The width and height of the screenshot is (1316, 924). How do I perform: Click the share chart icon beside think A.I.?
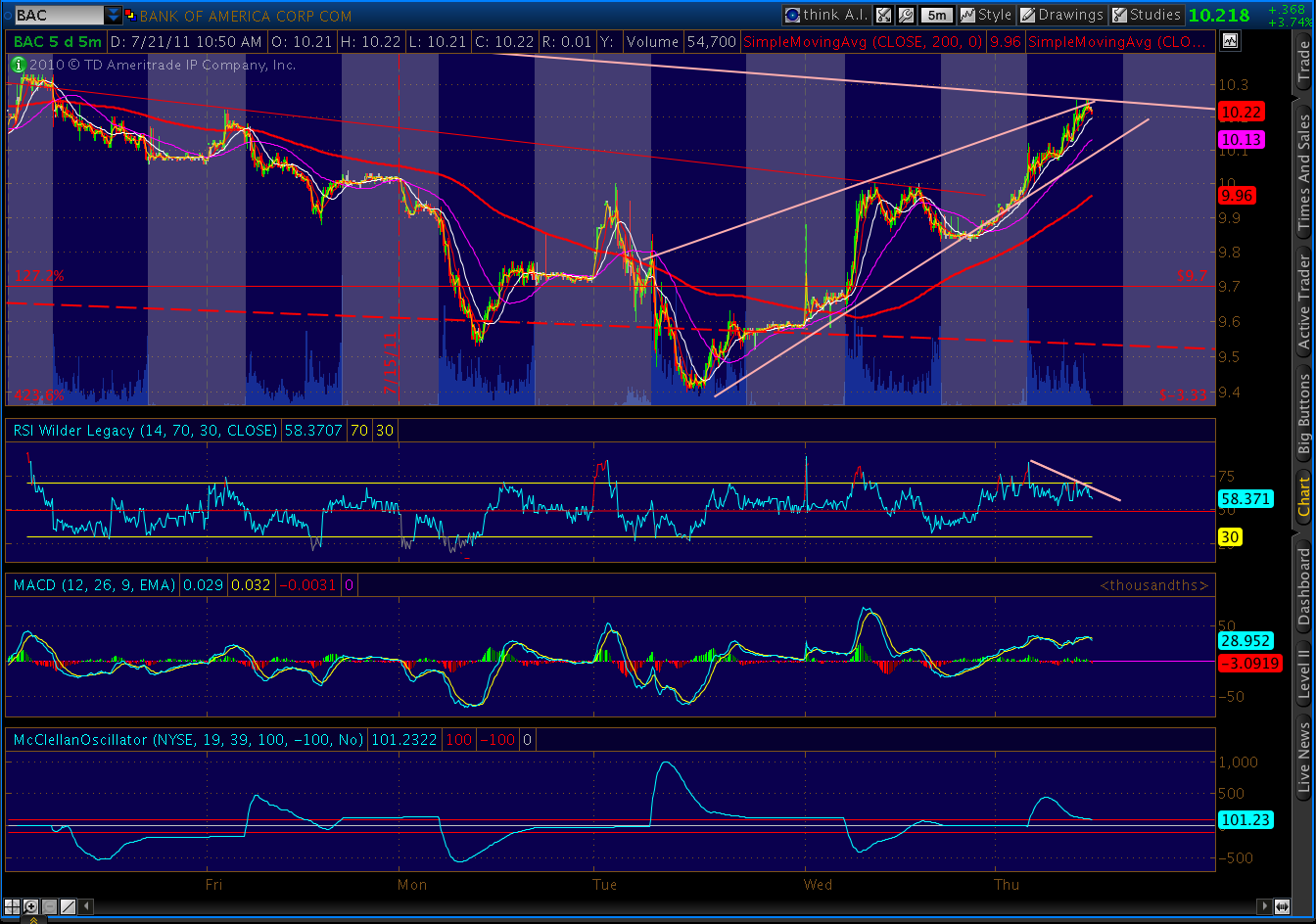pyautogui.click(x=883, y=15)
